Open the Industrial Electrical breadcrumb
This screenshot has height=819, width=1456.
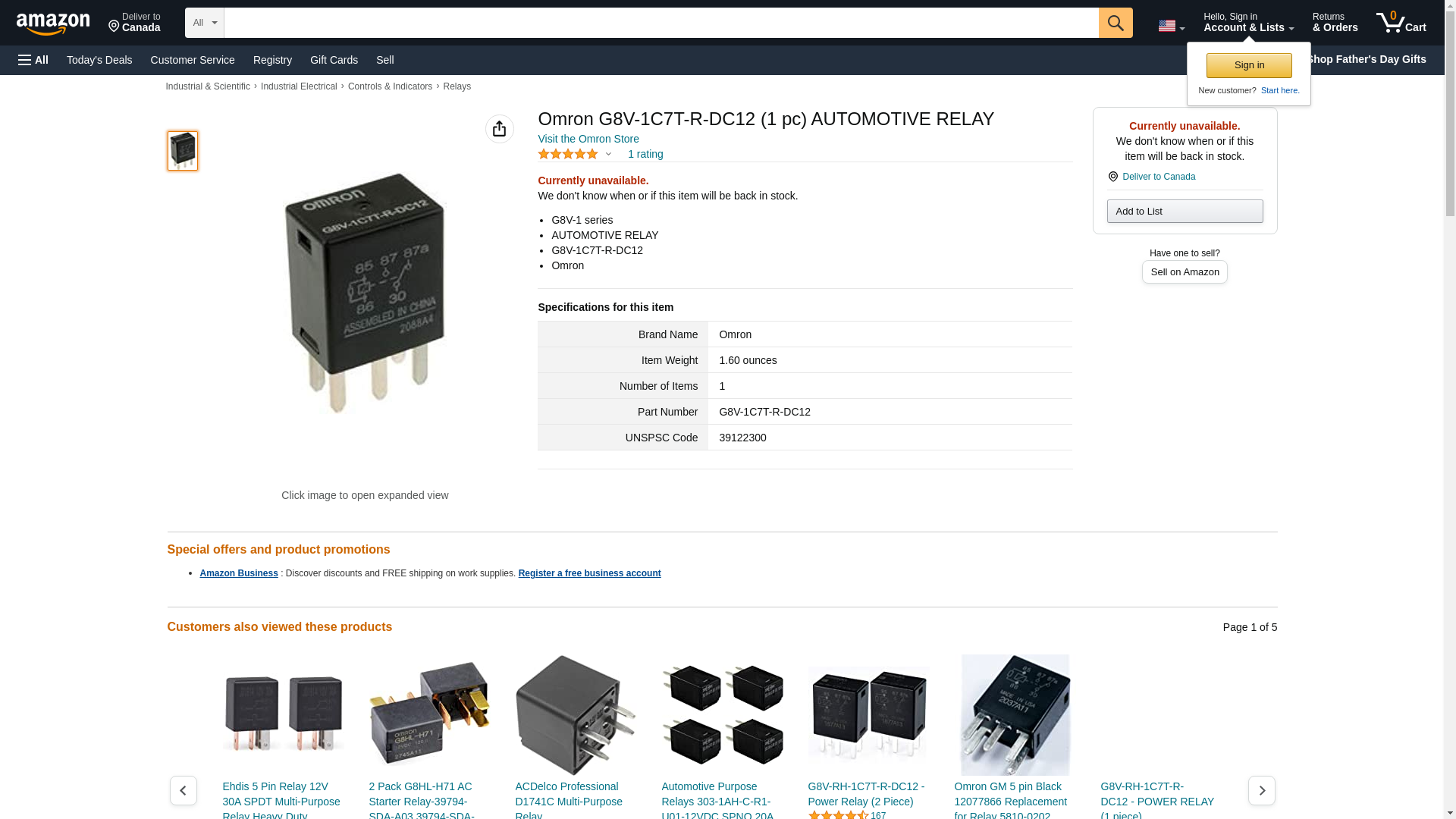point(299,86)
